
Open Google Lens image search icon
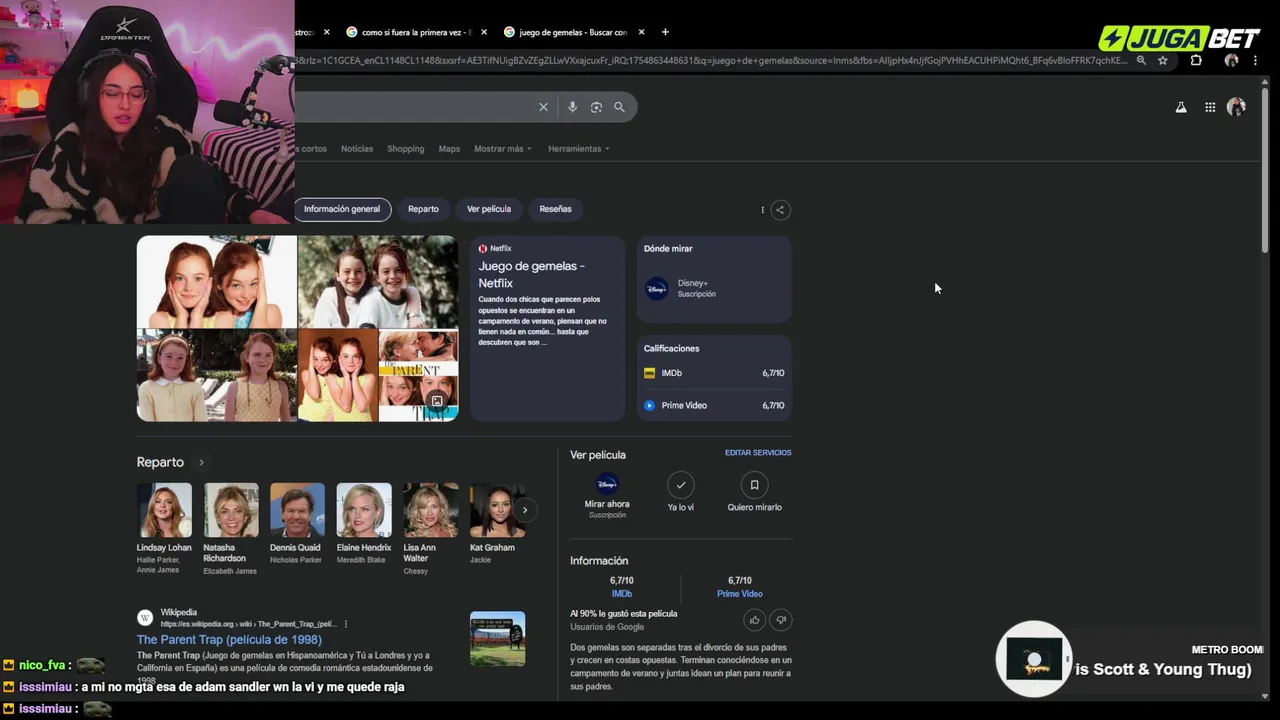pyautogui.click(x=596, y=107)
